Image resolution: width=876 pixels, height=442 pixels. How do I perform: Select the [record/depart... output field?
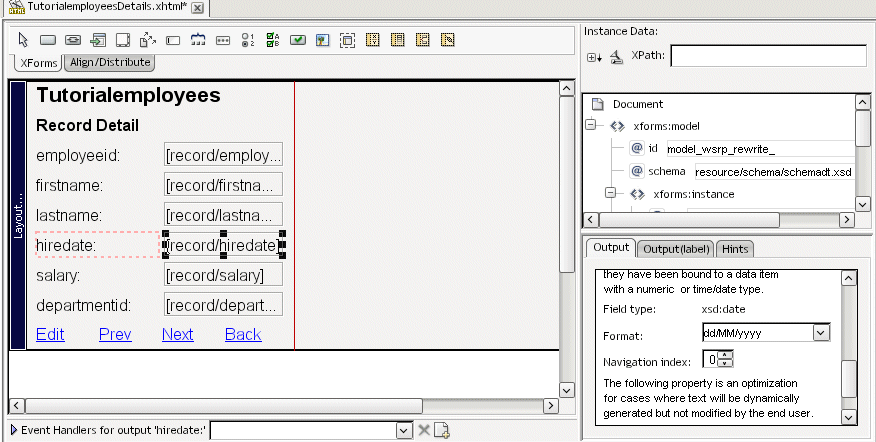point(223,305)
